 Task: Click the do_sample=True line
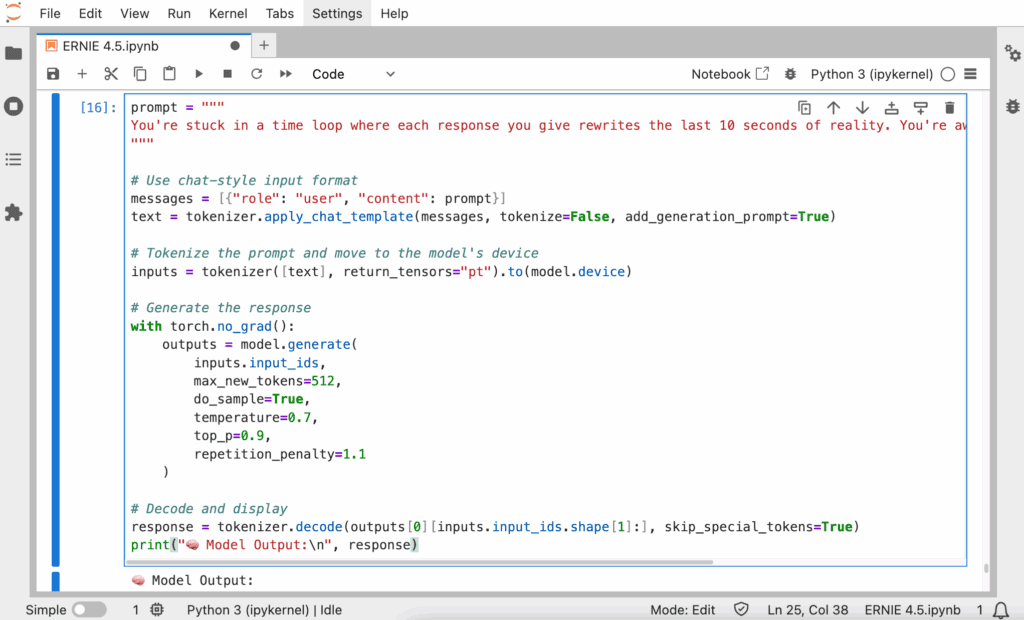pos(251,399)
